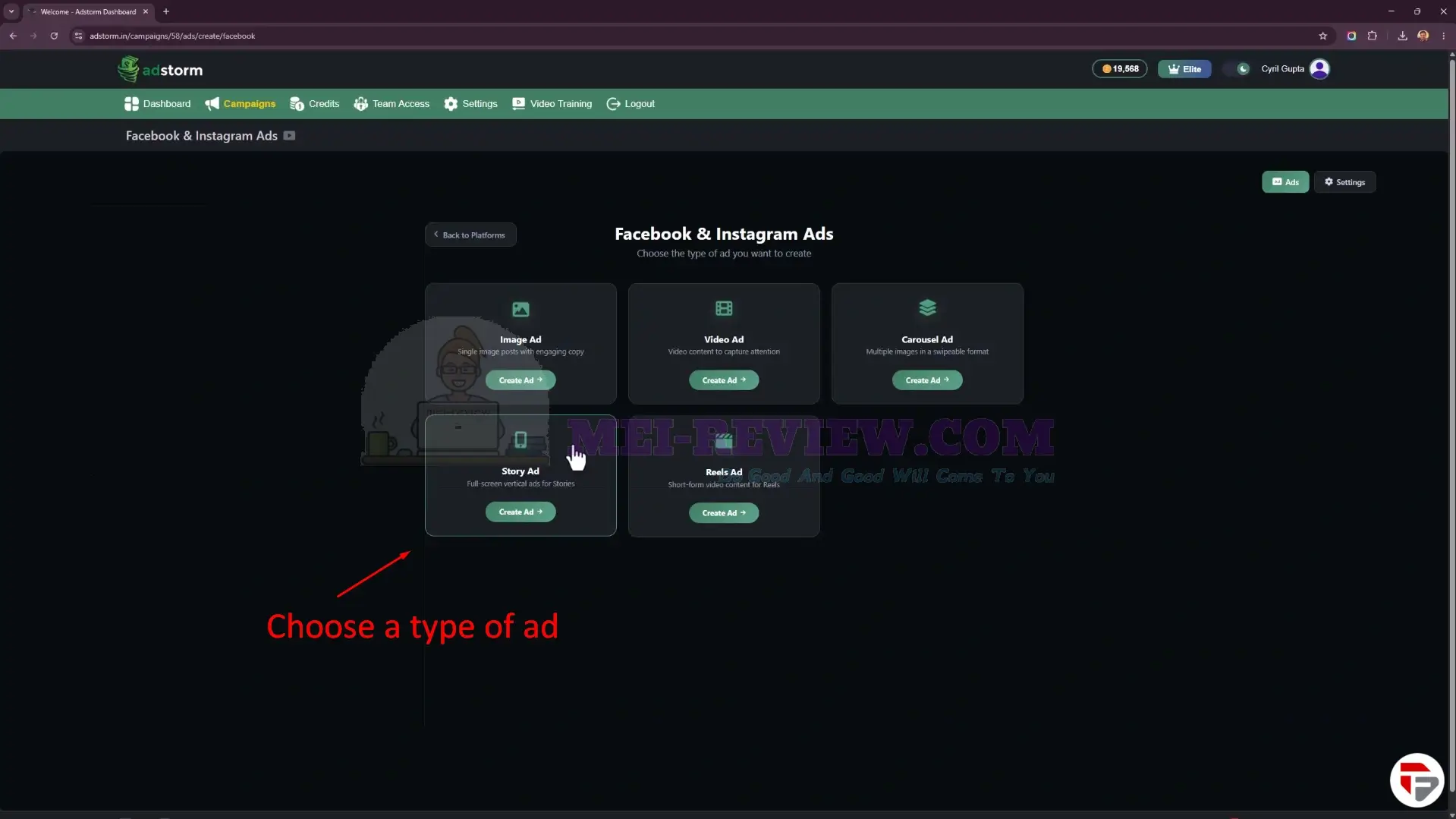Click the 19,568 credits balance badge
Screen dimensions: 1456x819
click(x=1120, y=69)
